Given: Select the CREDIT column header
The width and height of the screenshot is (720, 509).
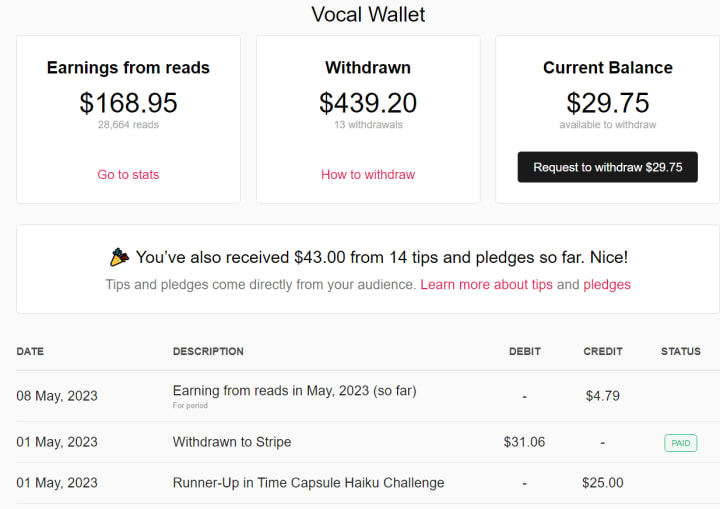Looking at the screenshot, I should click(x=603, y=351).
